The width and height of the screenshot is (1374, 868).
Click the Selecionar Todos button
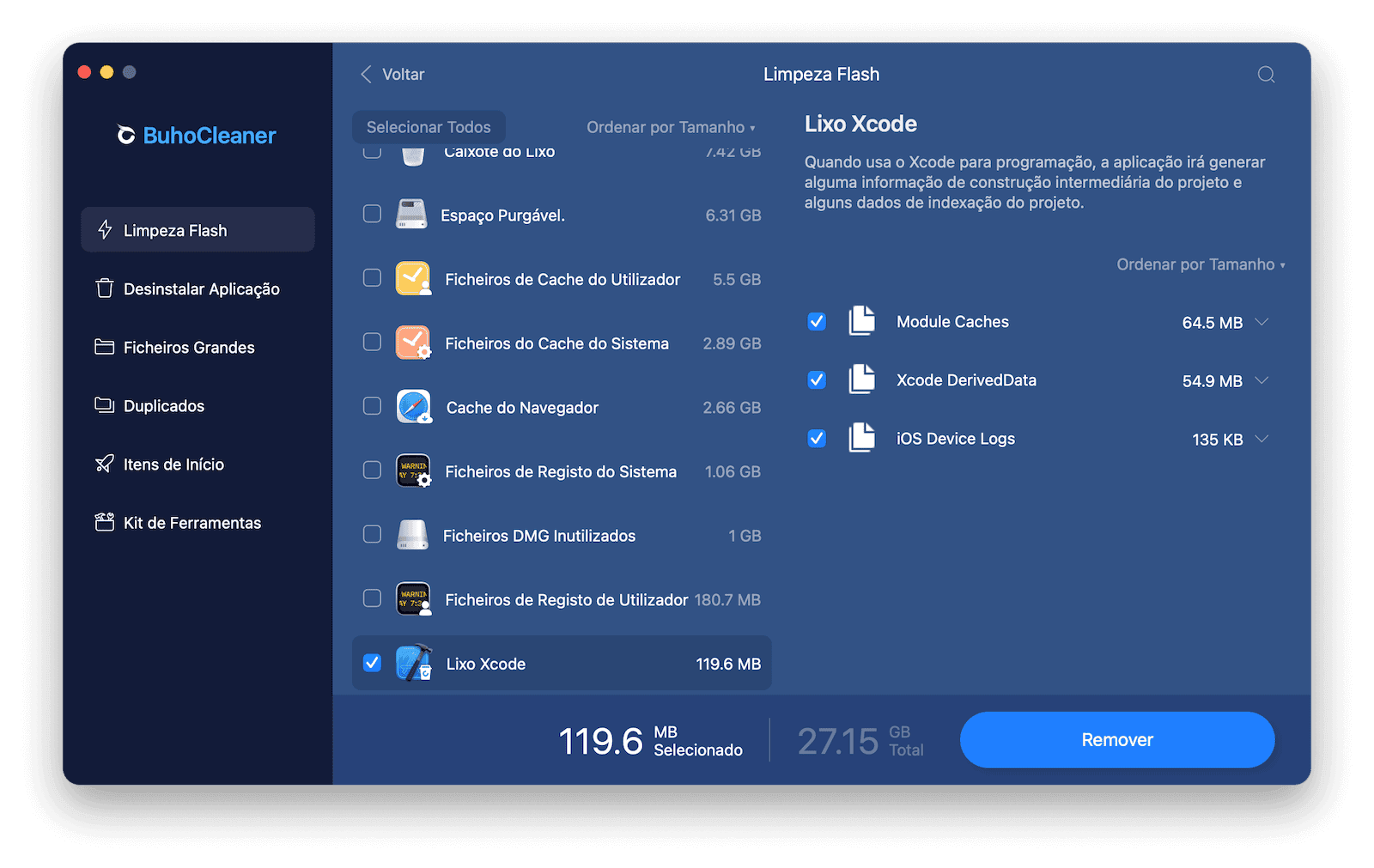429,127
